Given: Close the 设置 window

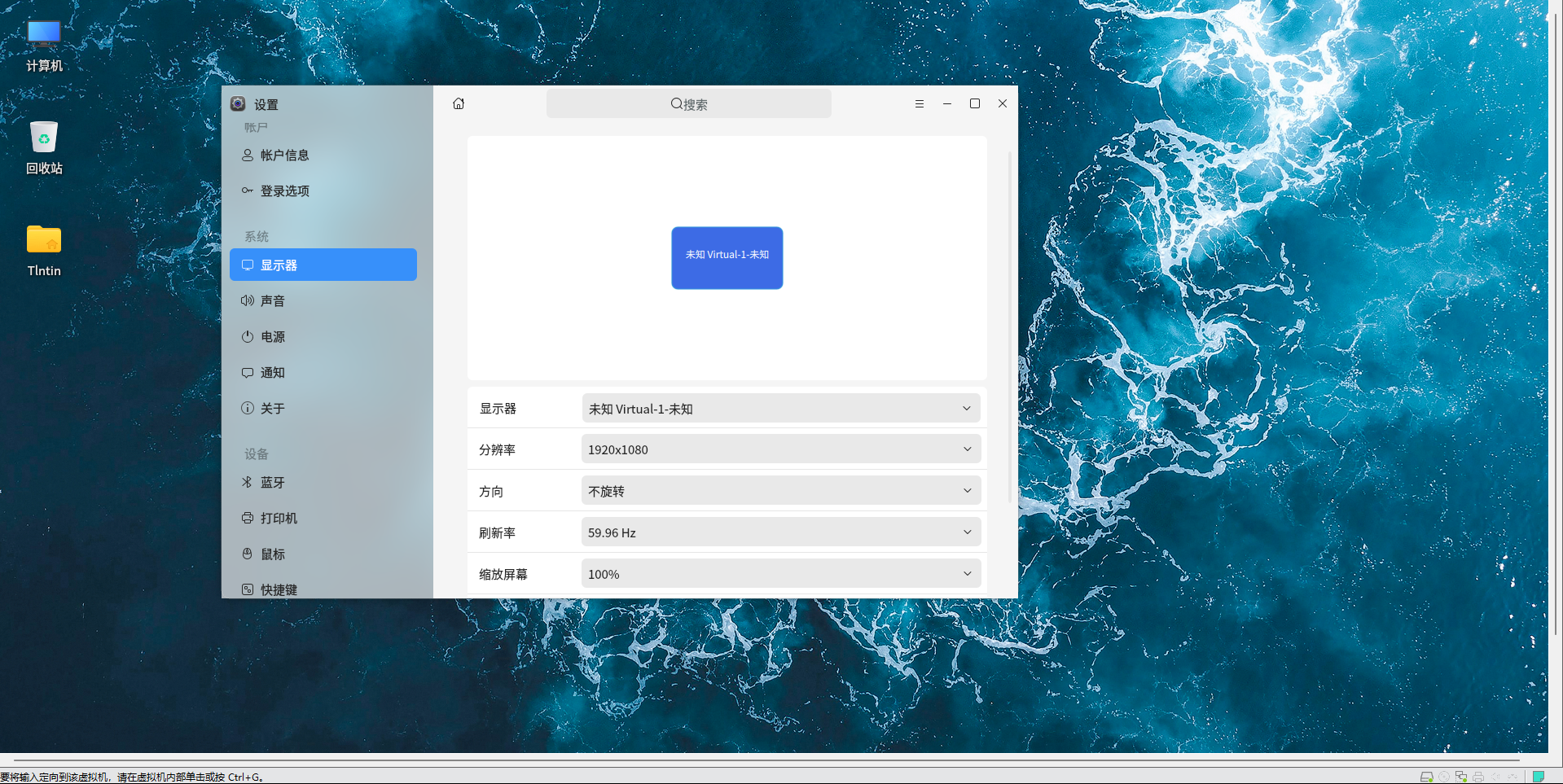Looking at the screenshot, I should click(x=1003, y=103).
